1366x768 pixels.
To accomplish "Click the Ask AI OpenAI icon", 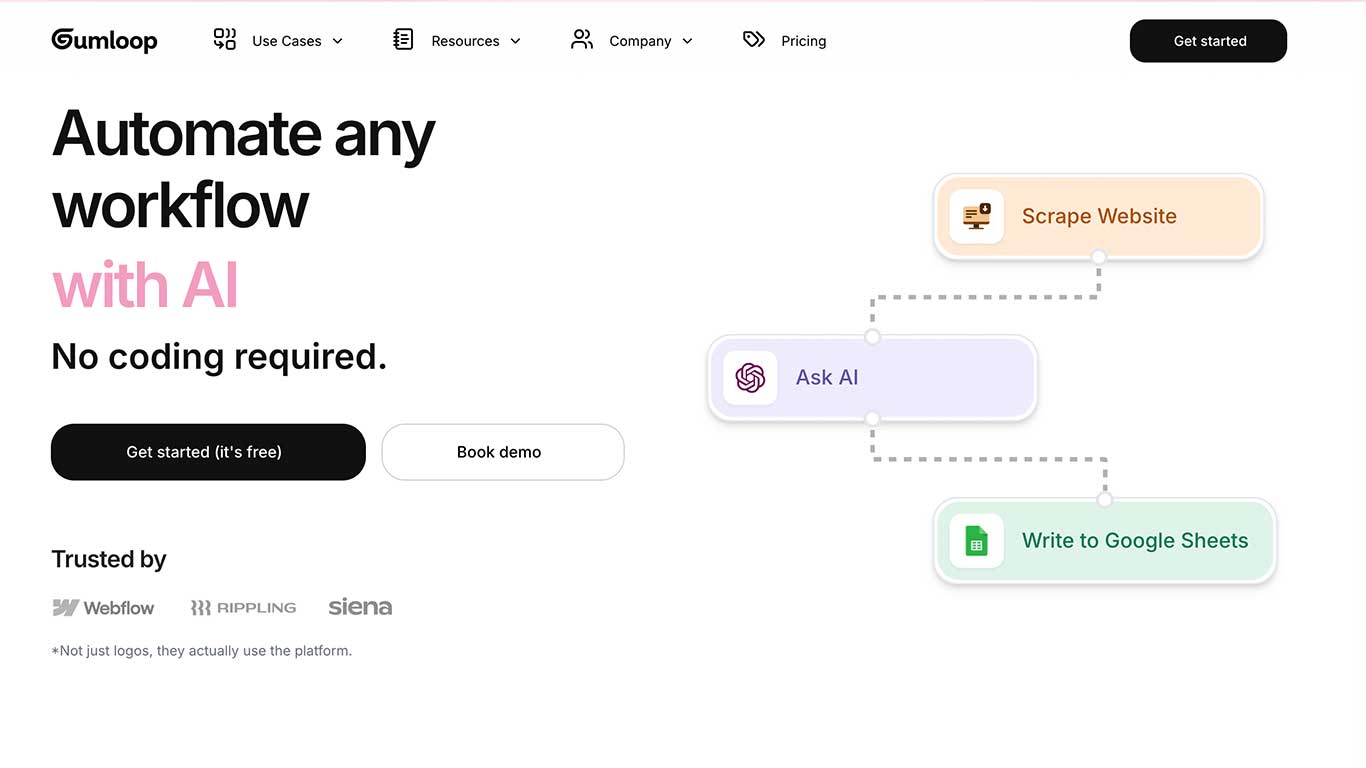I will [x=750, y=378].
